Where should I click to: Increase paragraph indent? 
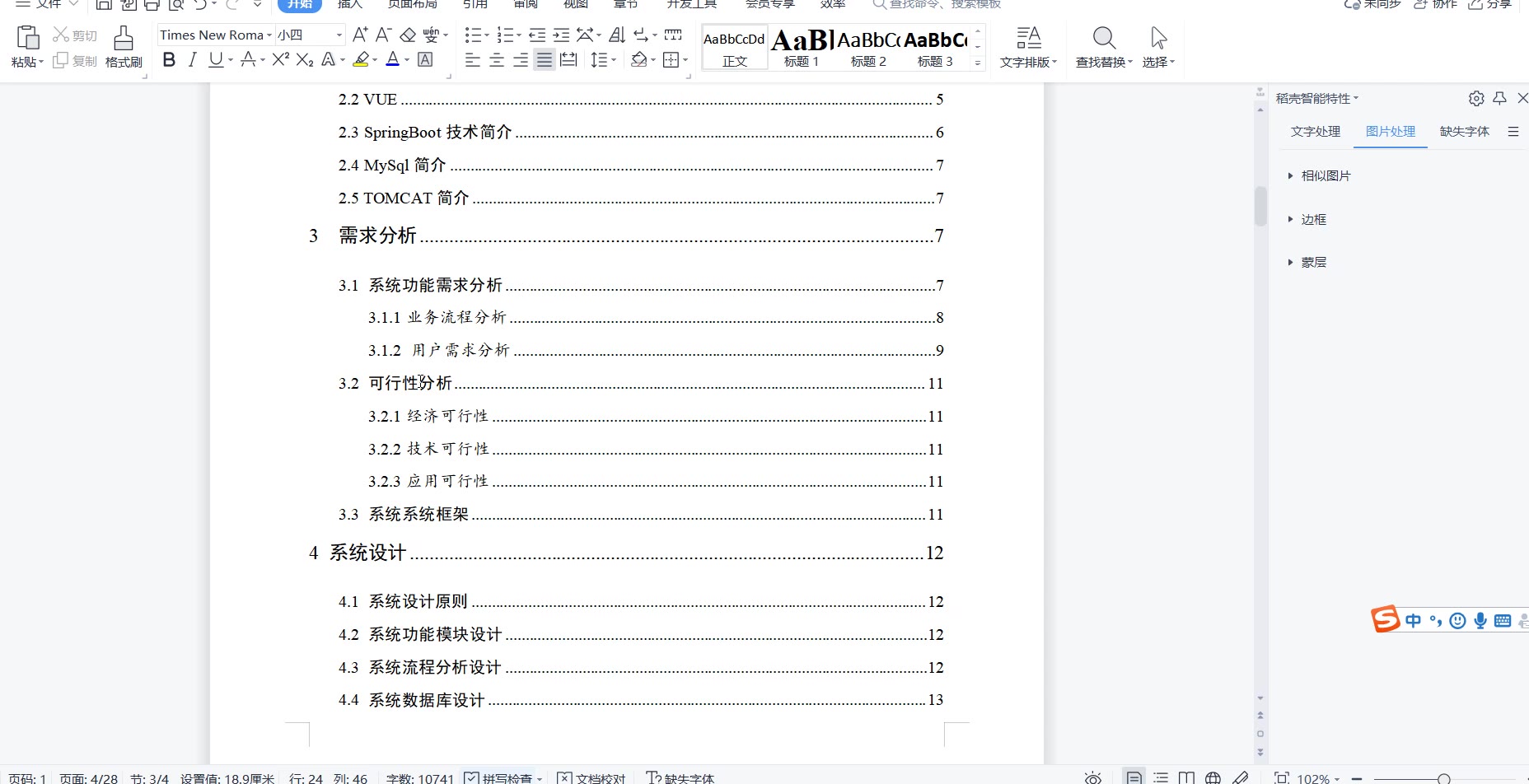[561, 35]
